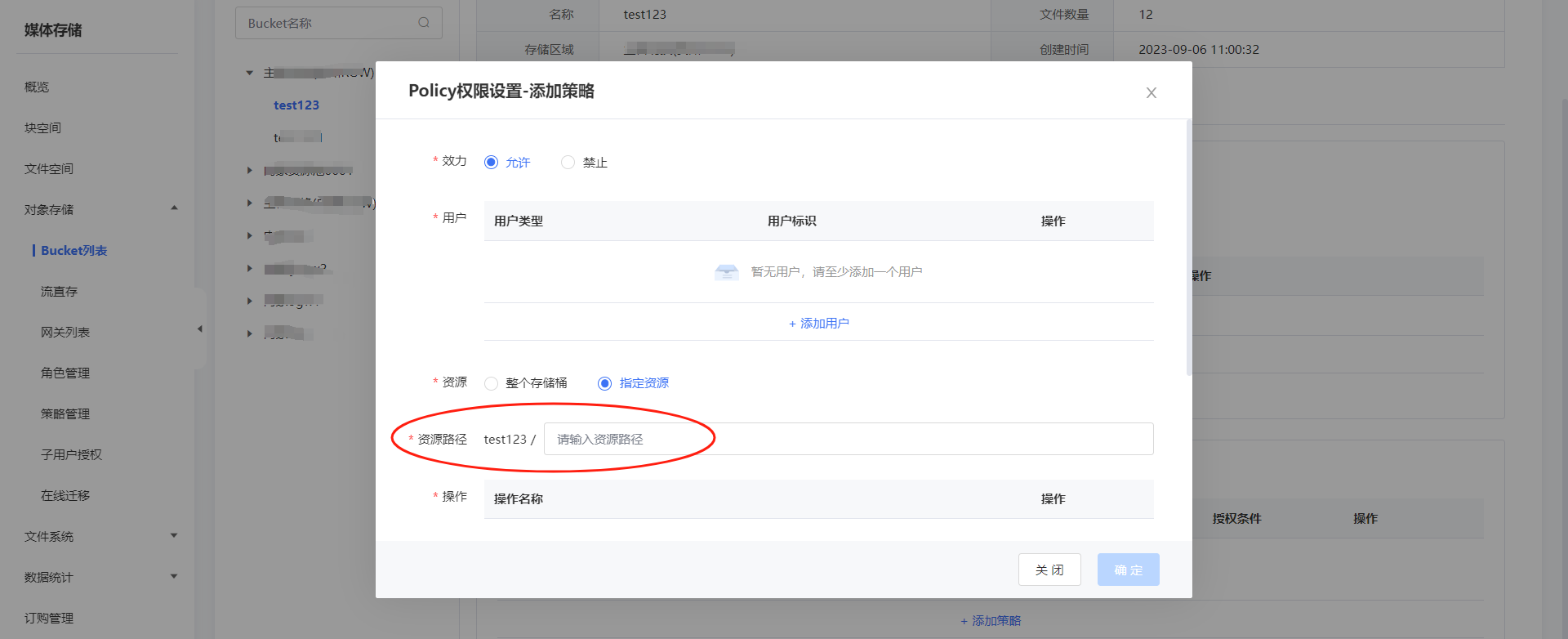Open 角色管理 in the sidebar

[65, 373]
